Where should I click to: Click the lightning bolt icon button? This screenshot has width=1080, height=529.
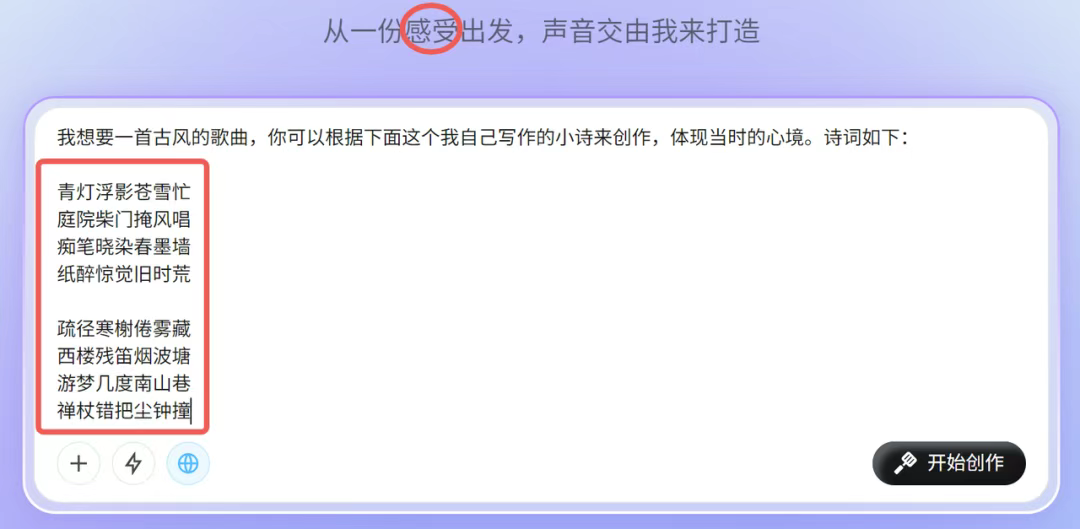(x=133, y=464)
